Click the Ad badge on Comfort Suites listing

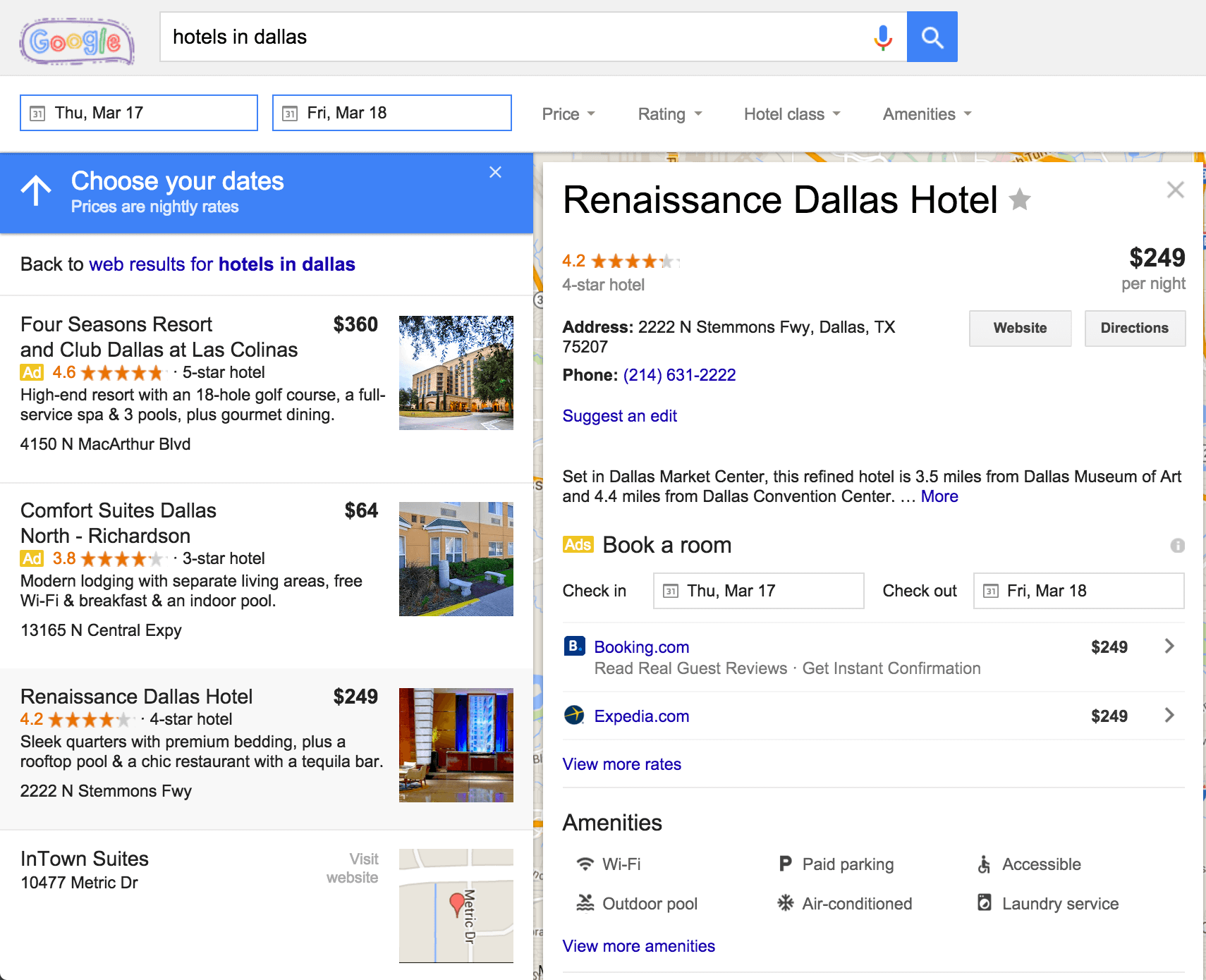point(32,558)
